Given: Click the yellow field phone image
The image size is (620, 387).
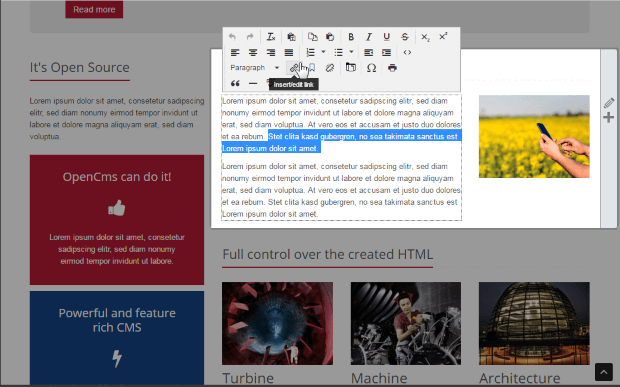Looking at the screenshot, I should point(534,136).
